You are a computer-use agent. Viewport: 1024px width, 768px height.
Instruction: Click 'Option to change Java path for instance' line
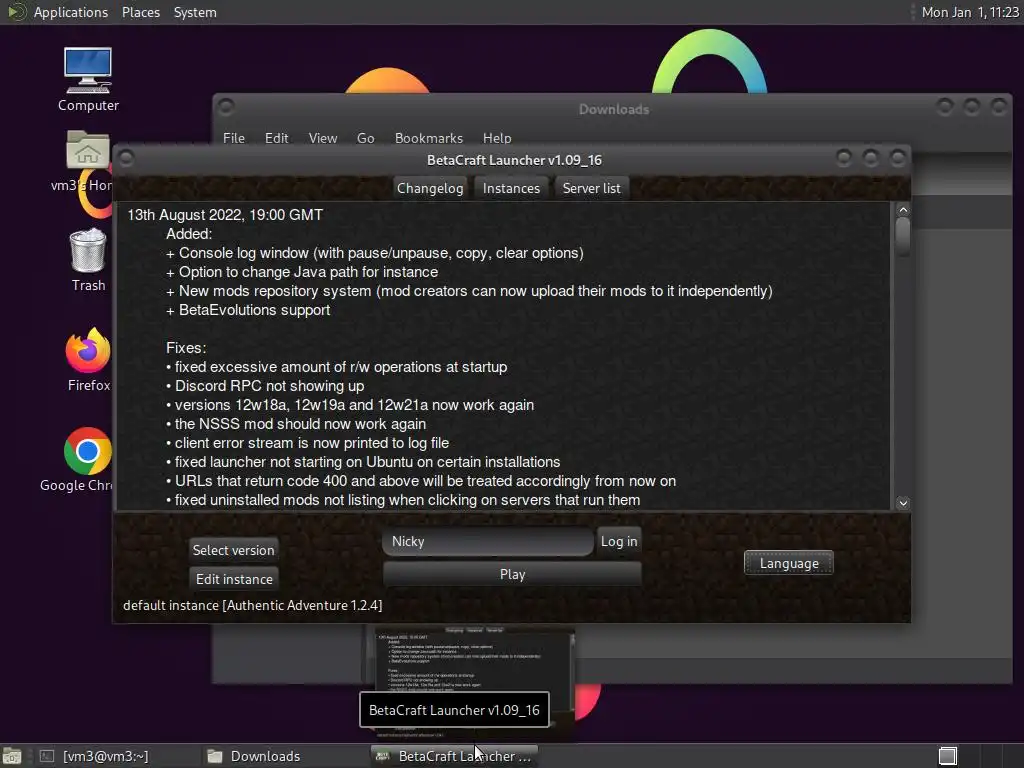tap(302, 272)
